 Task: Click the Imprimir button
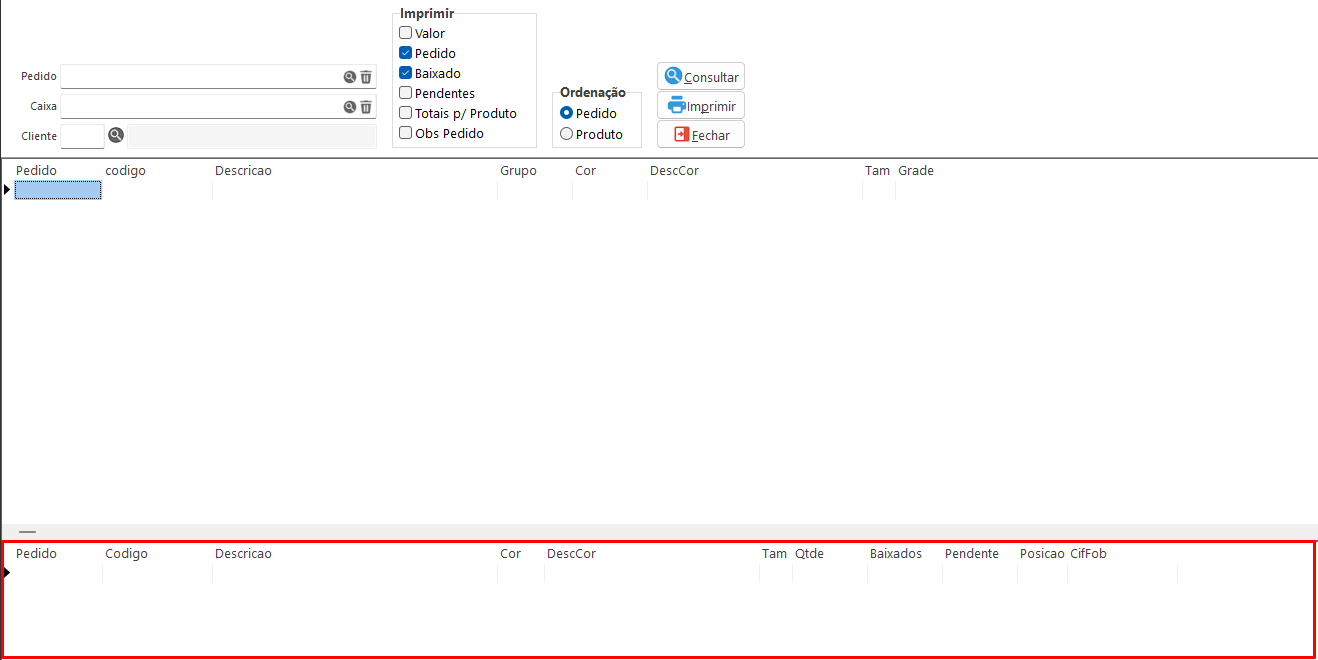[701, 106]
